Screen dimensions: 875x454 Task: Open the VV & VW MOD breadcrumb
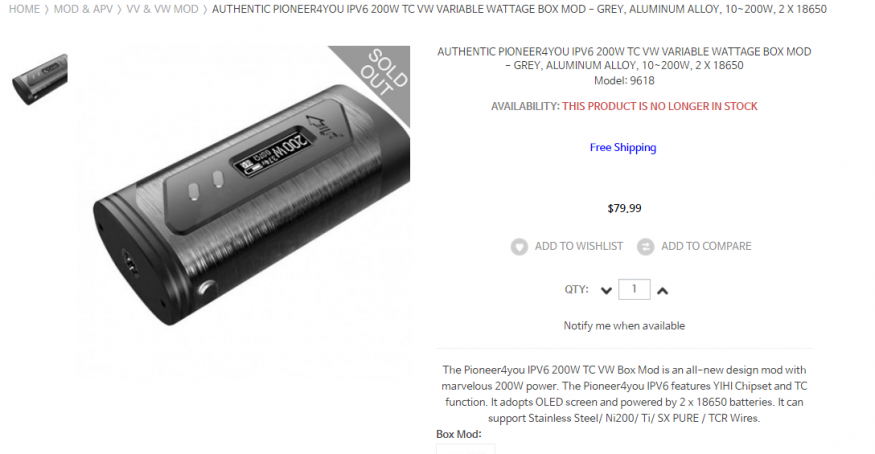(162, 9)
